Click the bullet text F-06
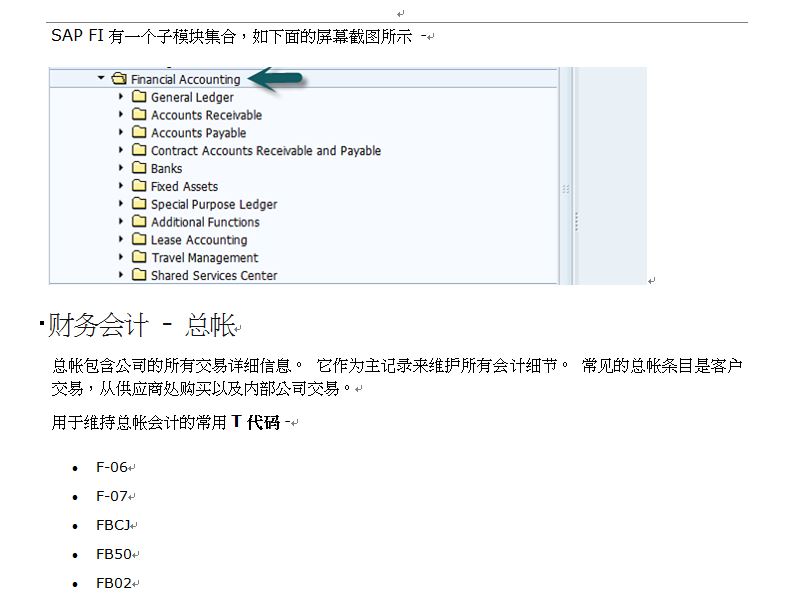This screenshot has width=792, height=602. click(x=111, y=467)
